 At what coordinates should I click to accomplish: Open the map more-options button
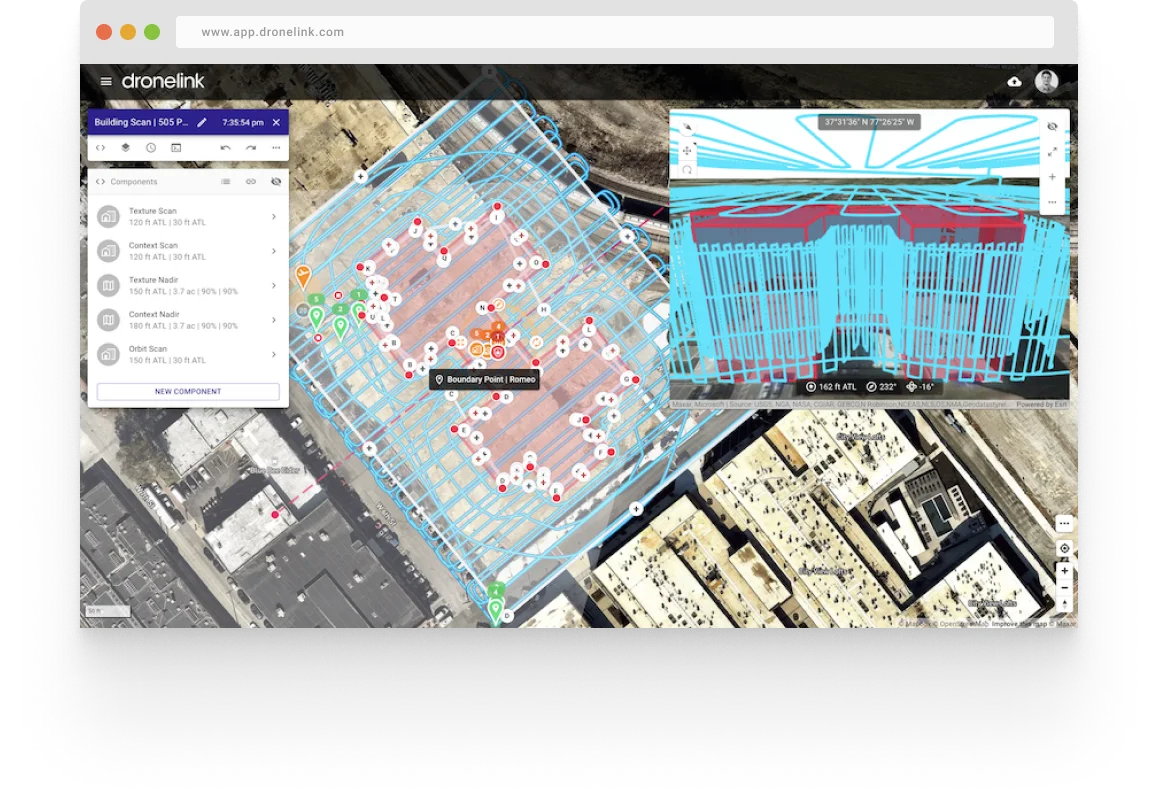[1064, 524]
